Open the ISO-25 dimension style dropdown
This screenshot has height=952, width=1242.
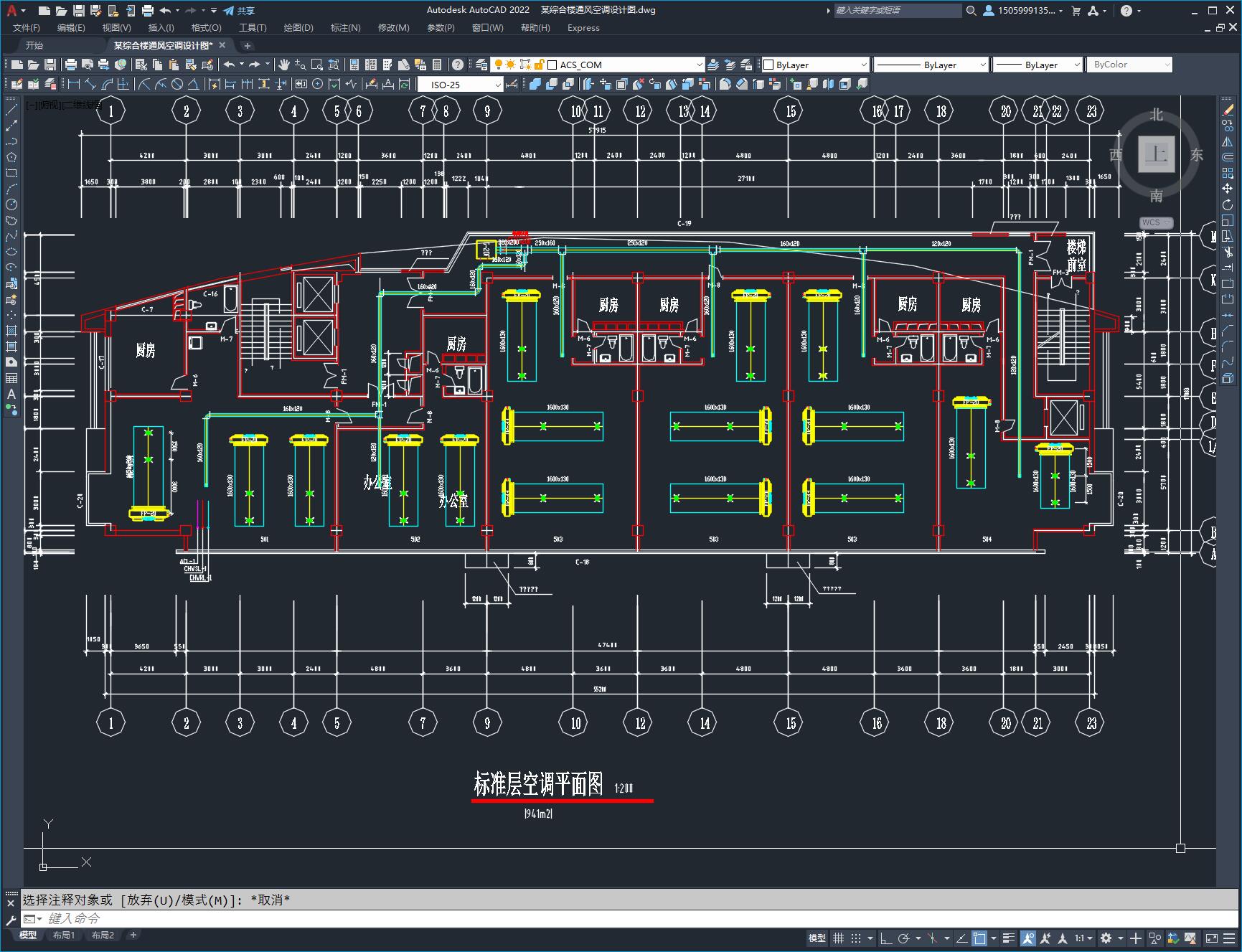tap(497, 85)
